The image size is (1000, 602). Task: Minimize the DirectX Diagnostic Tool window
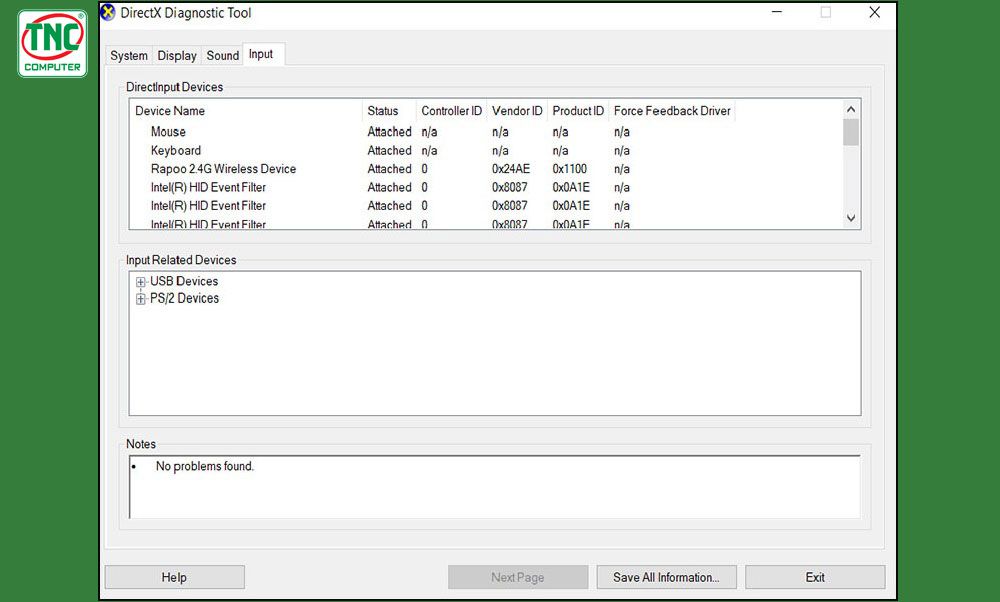click(x=777, y=12)
